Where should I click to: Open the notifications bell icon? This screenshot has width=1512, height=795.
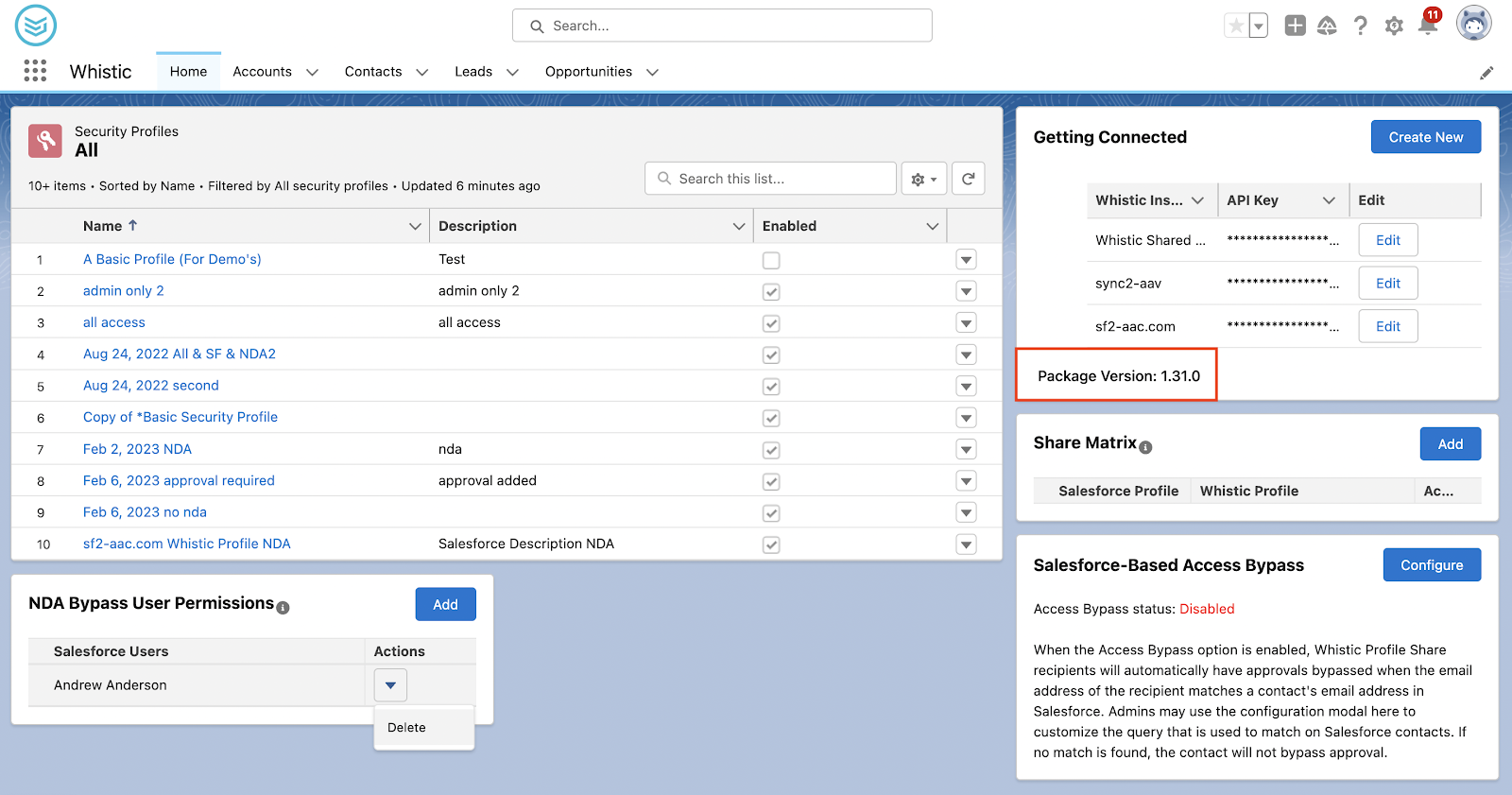point(1428,26)
